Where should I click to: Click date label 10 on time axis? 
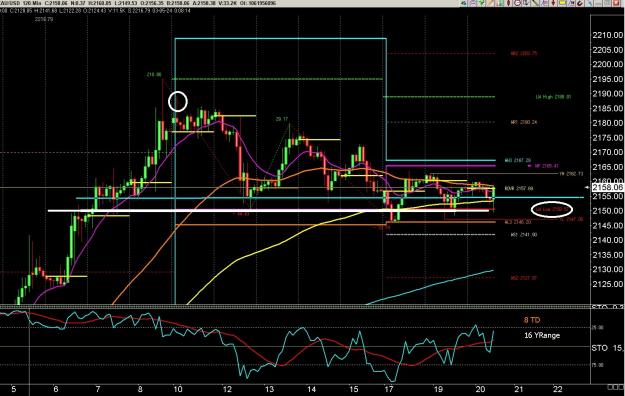click(178, 389)
